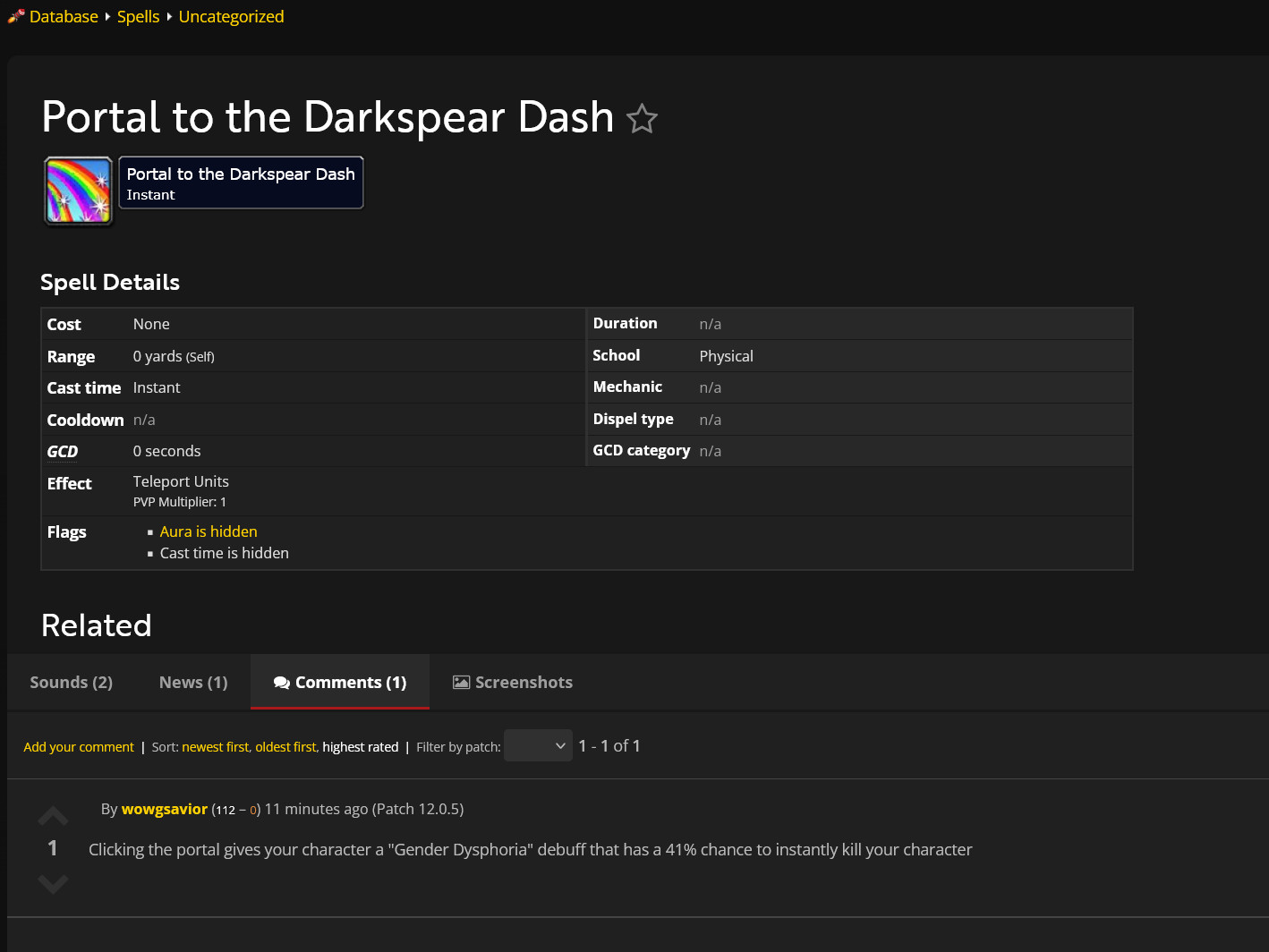The image size is (1269, 952).
Task: Open the News (1) tab
Action: tap(193, 682)
